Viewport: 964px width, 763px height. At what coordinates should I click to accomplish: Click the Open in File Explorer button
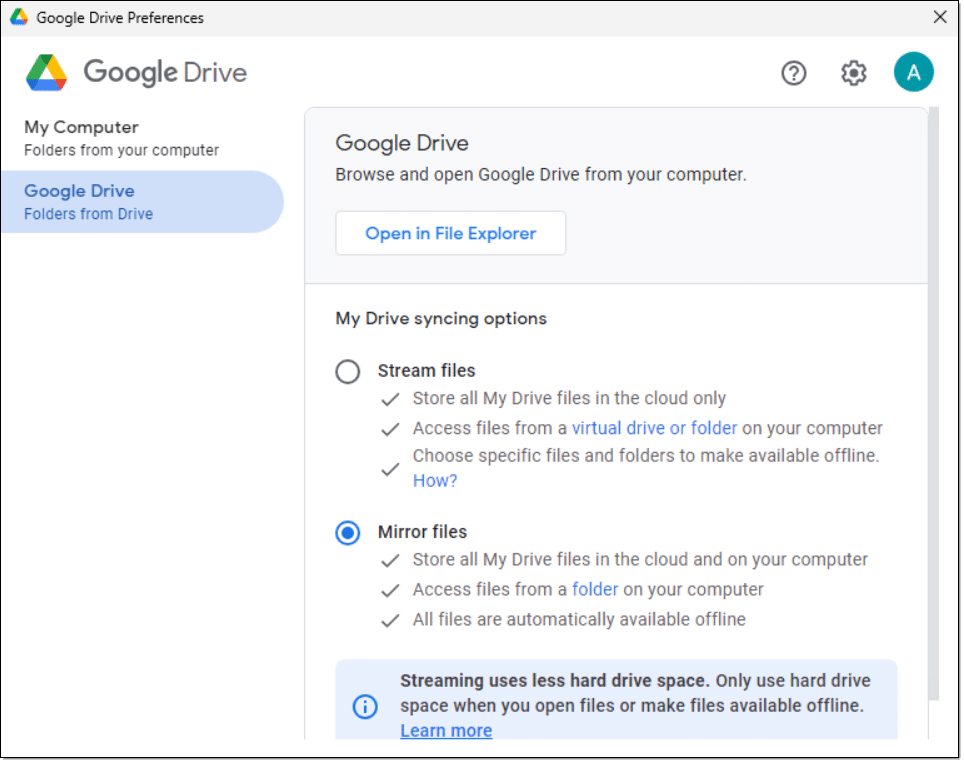tap(450, 233)
